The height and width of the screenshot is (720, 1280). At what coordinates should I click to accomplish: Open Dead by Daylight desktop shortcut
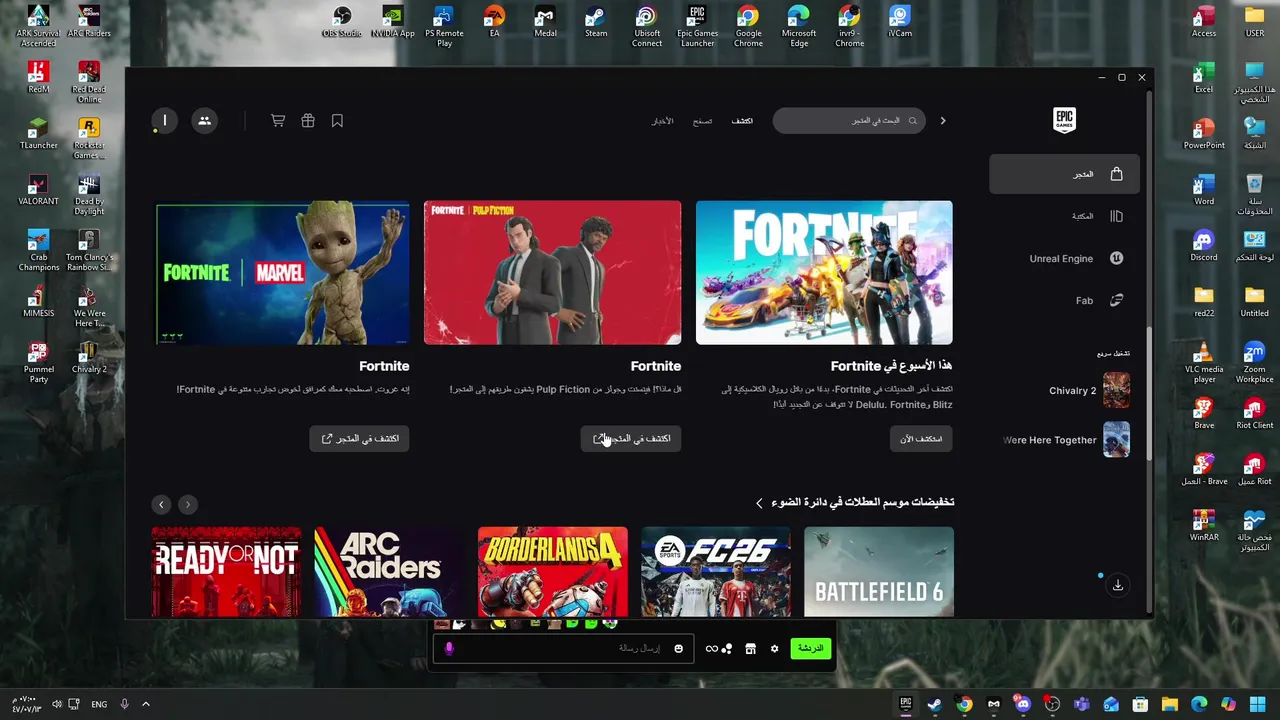(89, 196)
